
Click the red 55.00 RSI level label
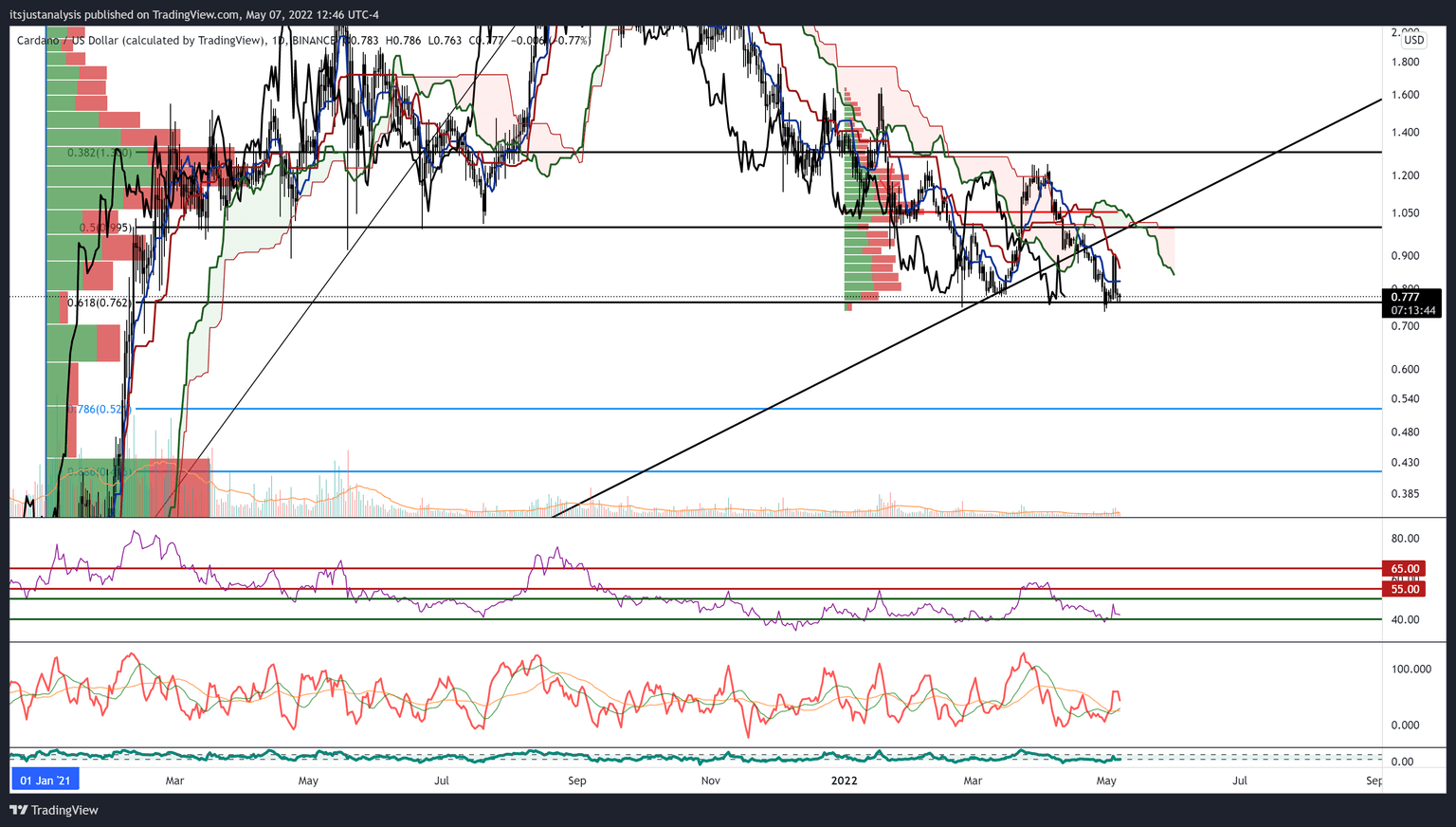coord(1405,589)
